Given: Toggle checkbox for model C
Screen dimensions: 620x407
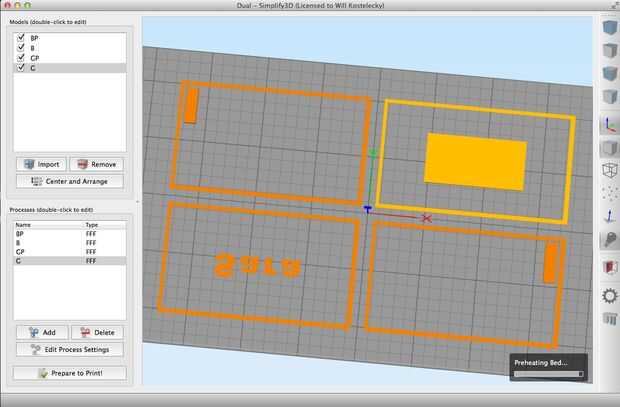Looking at the screenshot, I should click(x=21, y=67).
